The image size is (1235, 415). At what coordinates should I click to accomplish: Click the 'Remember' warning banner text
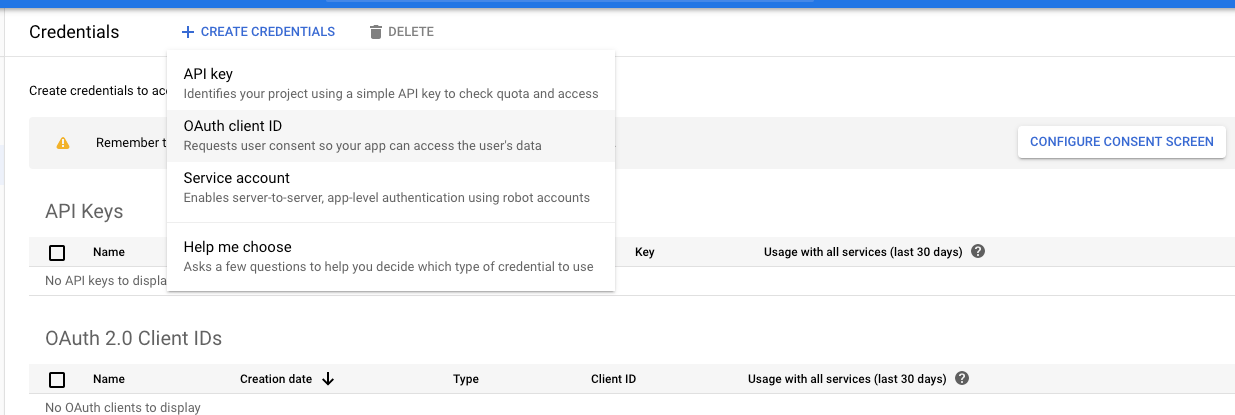coord(131,142)
